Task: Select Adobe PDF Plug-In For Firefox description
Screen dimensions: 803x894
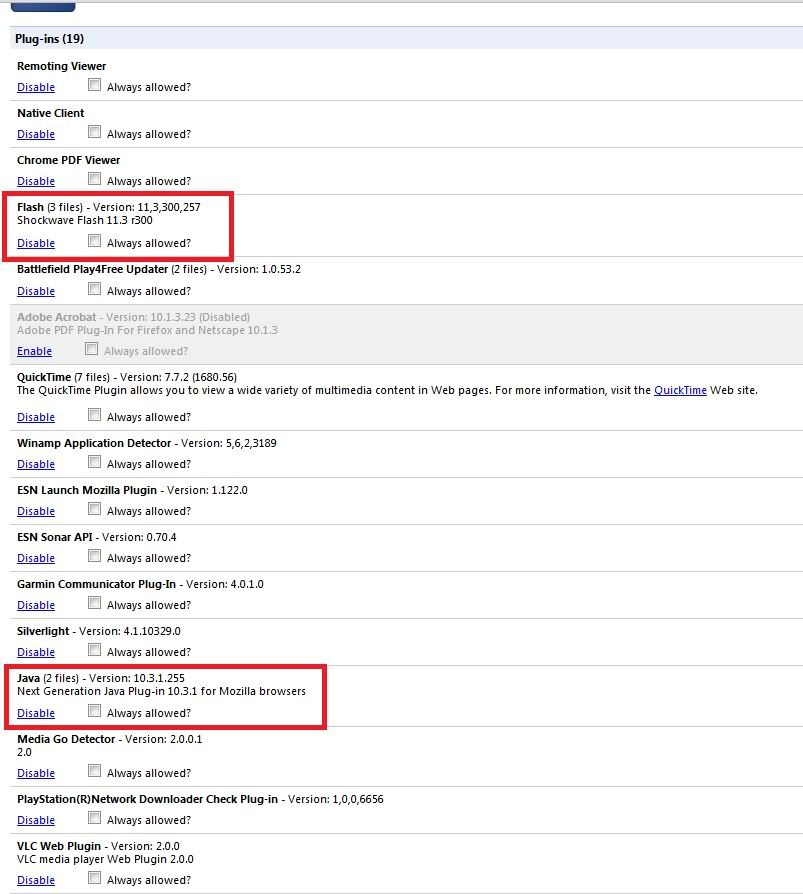Action: coord(147,330)
